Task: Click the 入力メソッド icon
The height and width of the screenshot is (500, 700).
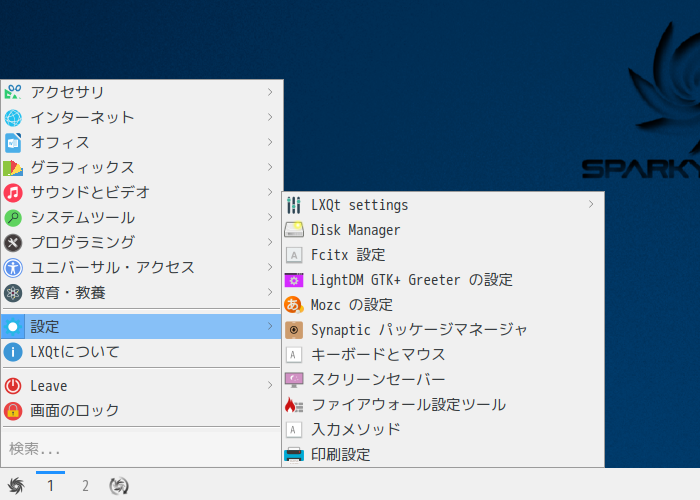Action: pyautogui.click(x=294, y=430)
